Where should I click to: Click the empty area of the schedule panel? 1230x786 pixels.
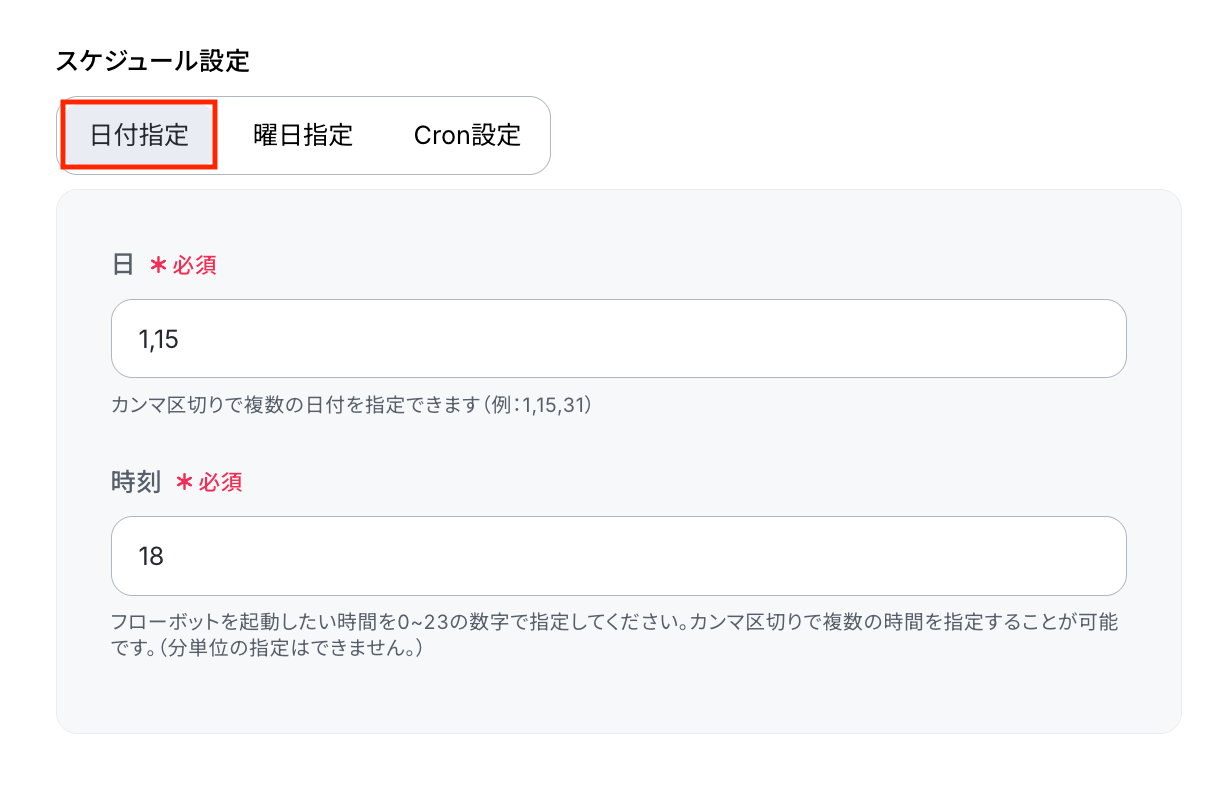pos(618,698)
